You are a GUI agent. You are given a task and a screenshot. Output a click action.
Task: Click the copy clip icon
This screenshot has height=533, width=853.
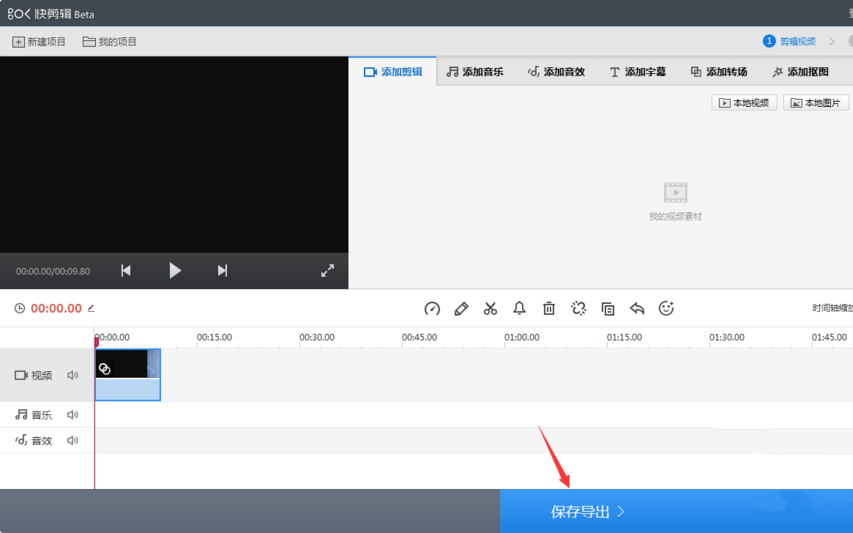608,309
